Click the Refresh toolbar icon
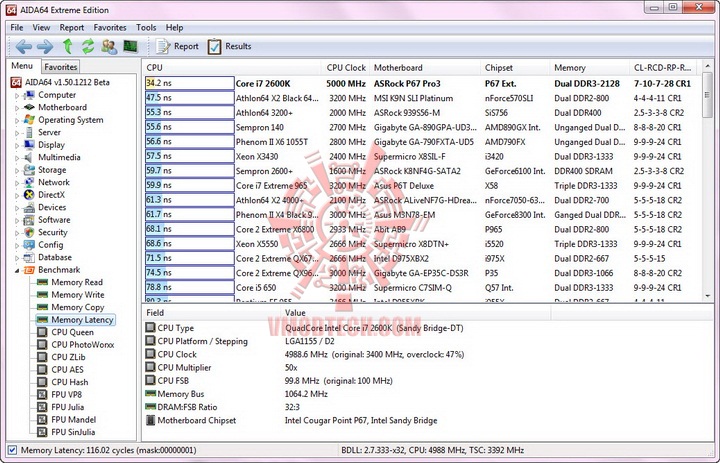This screenshot has height=463, width=720. (88, 46)
